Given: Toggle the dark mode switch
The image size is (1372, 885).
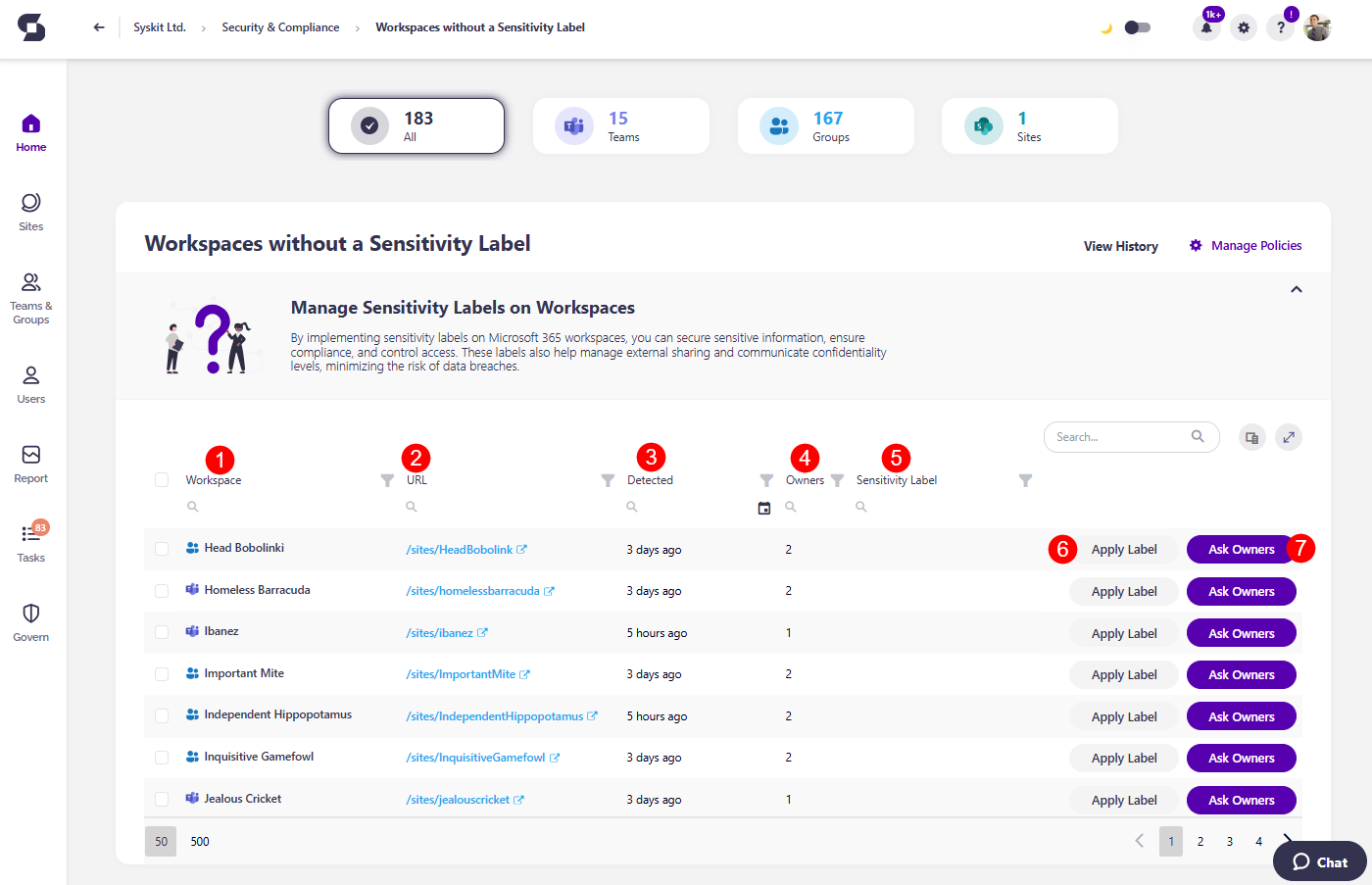Looking at the screenshot, I should pyautogui.click(x=1137, y=28).
